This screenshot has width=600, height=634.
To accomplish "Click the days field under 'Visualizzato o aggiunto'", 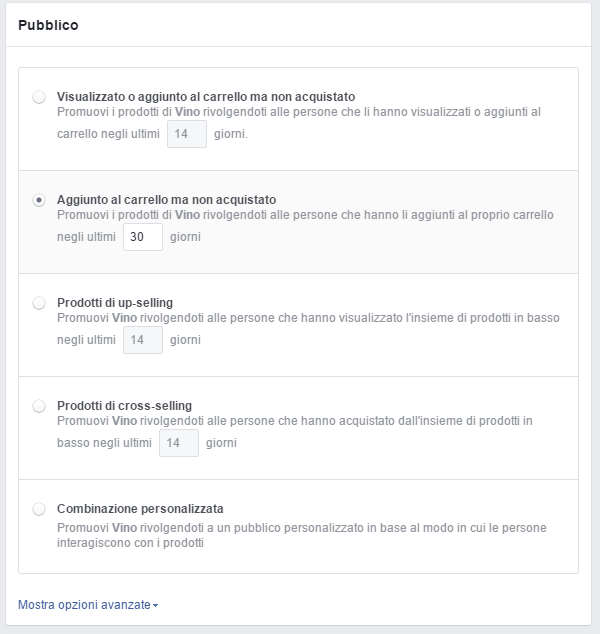I will pos(187,134).
